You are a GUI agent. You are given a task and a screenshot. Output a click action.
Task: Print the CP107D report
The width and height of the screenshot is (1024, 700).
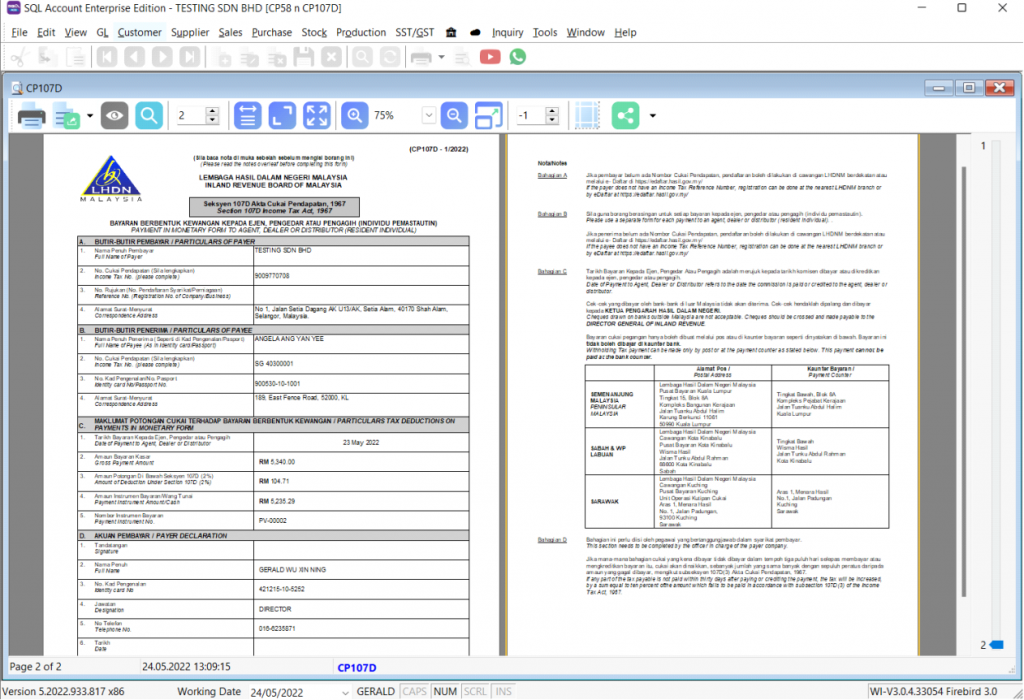pyautogui.click(x=31, y=116)
